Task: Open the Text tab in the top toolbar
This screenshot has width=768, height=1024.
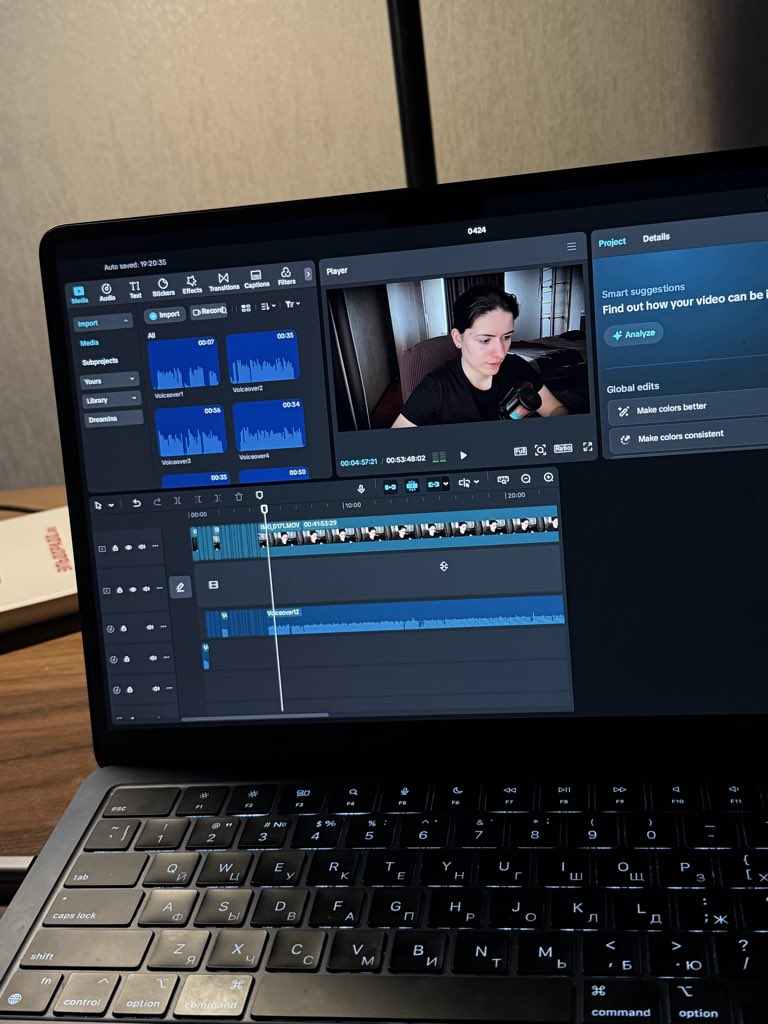Action: pyautogui.click(x=135, y=290)
